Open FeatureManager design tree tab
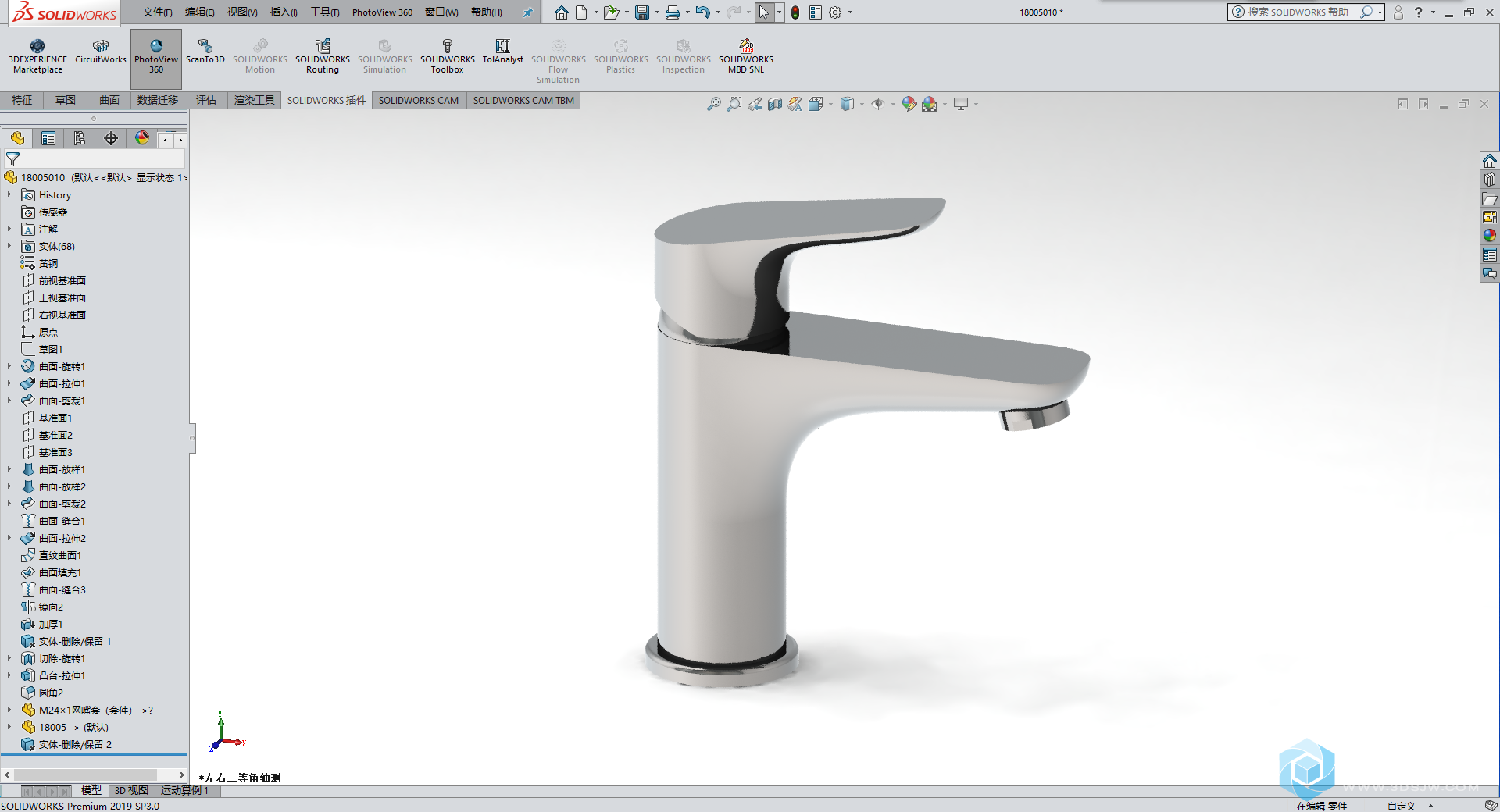1500x812 pixels. pyautogui.click(x=17, y=138)
